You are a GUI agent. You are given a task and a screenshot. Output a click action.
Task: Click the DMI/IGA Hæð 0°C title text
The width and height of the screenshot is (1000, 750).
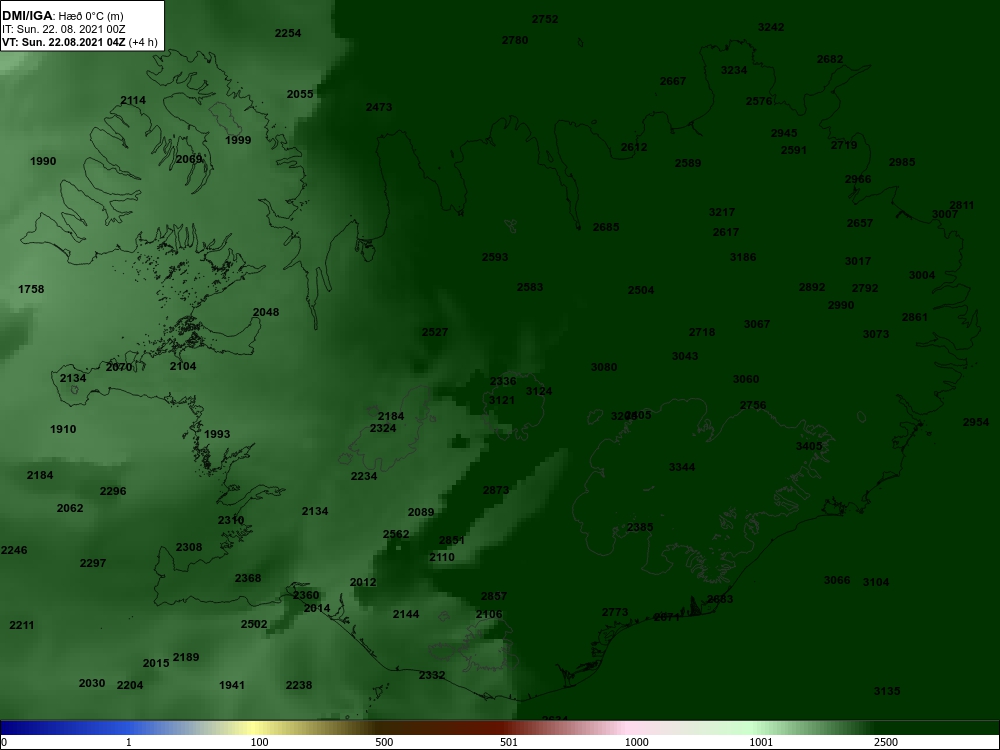coord(62,16)
